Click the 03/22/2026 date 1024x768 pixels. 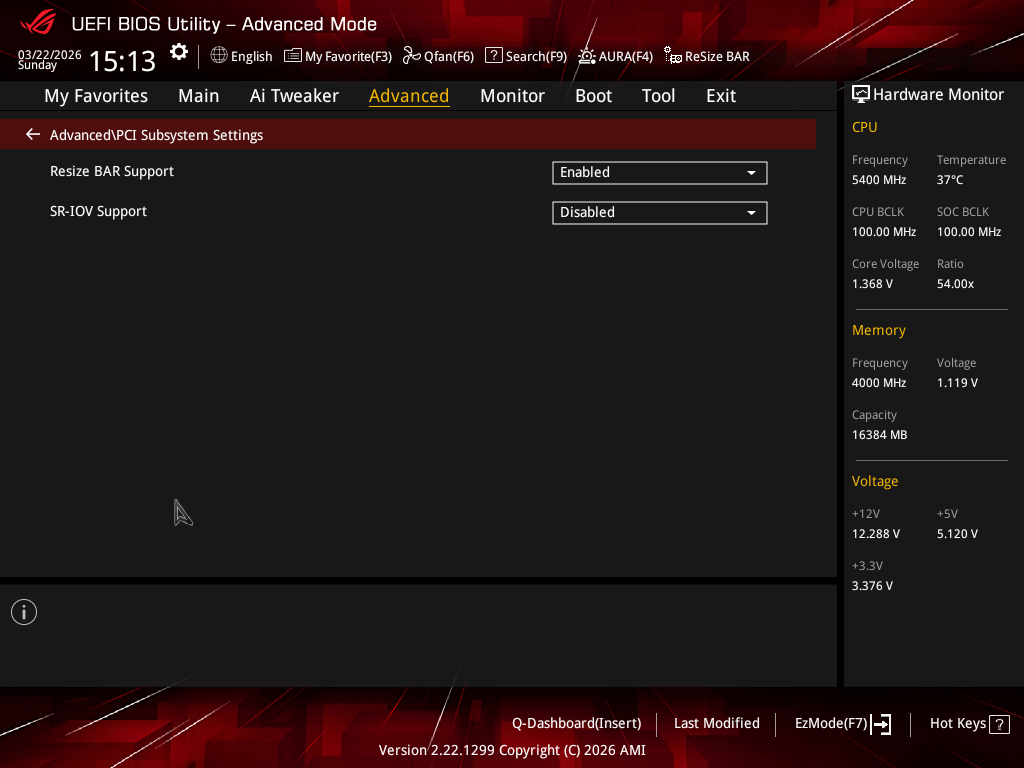tap(50, 54)
